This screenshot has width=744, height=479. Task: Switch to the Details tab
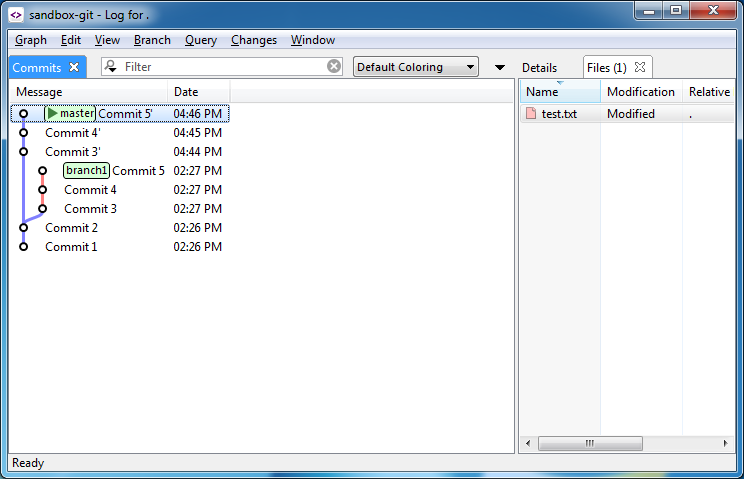[x=539, y=68]
